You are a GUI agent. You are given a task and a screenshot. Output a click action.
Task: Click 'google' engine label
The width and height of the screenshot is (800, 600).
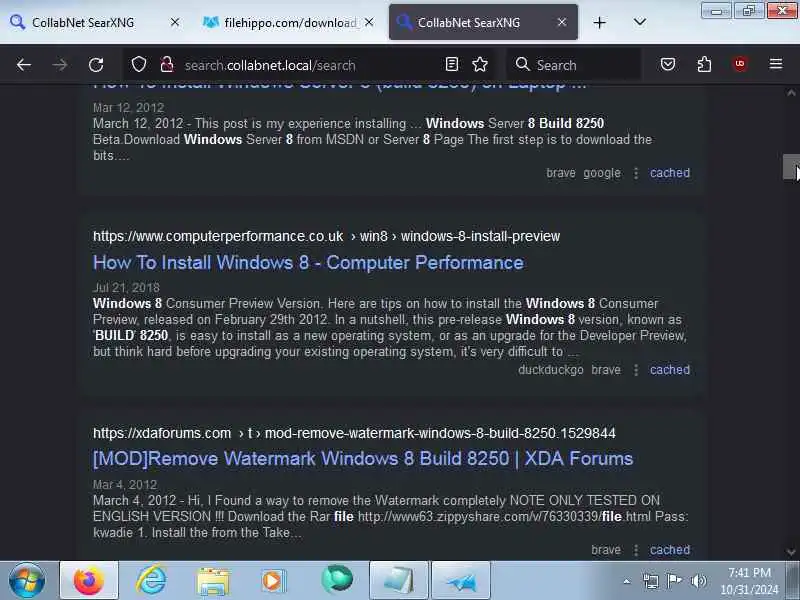(602, 173)
